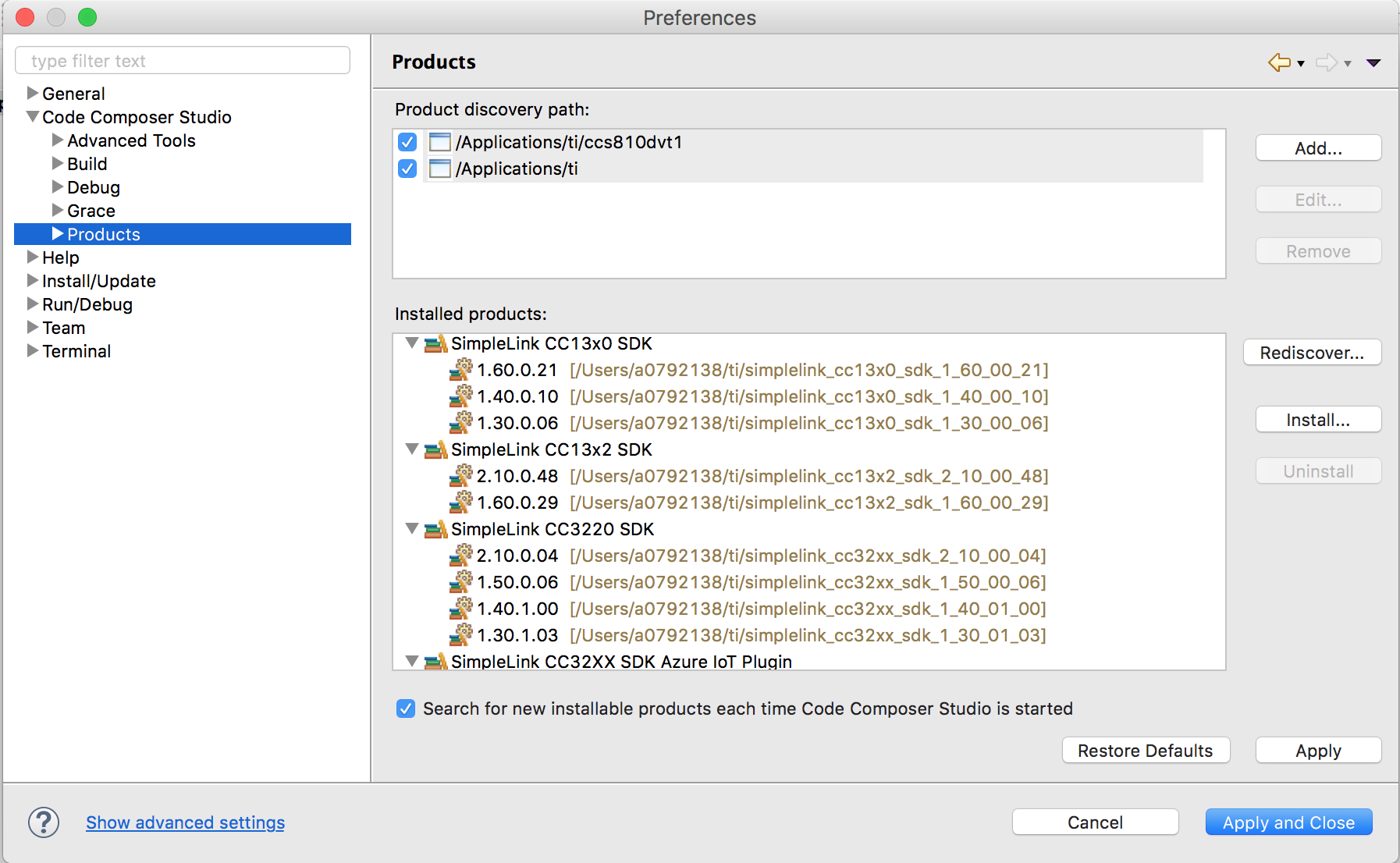Click the 1.60.0.21 version gear icon
1400x863 pixels.
[461, 370]
